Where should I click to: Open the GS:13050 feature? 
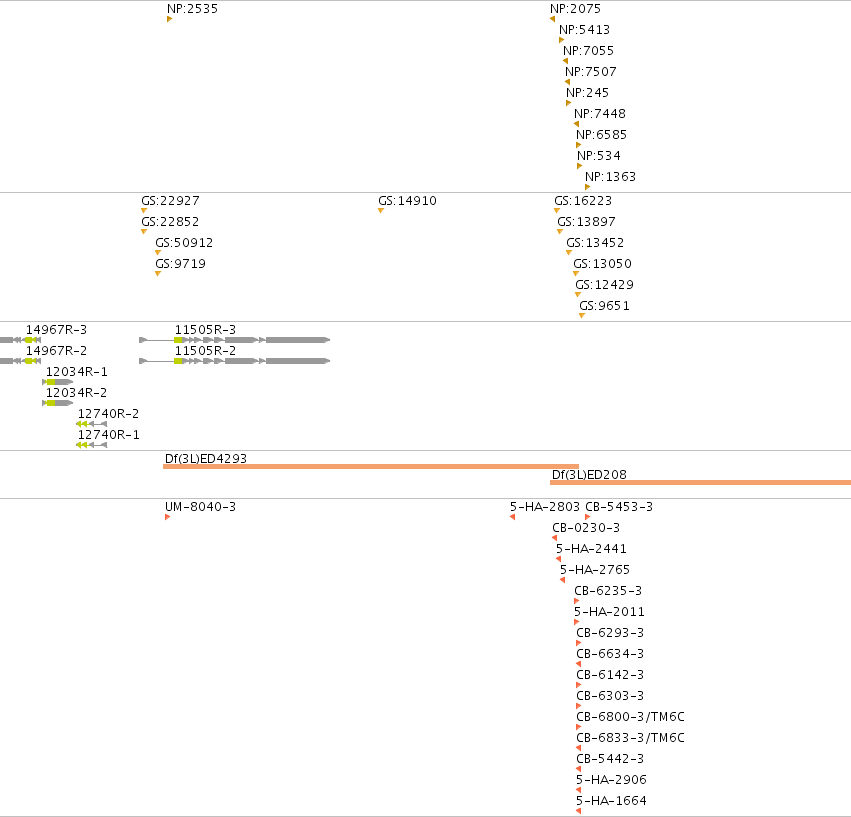click(x=602, y=264)
